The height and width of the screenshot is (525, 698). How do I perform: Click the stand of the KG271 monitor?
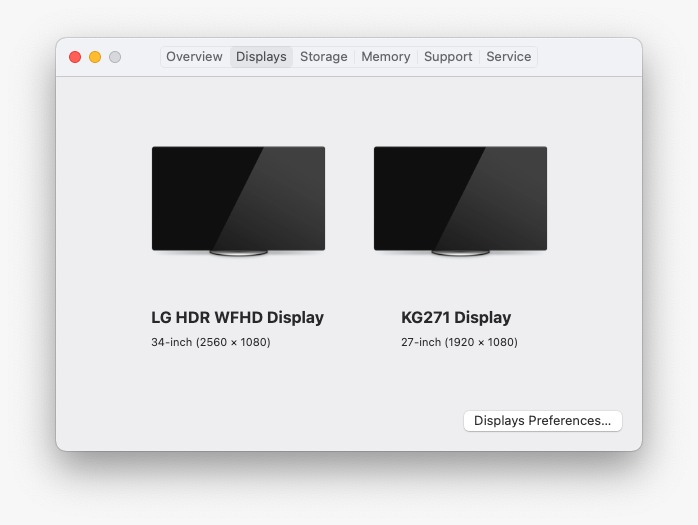point(460,253)
